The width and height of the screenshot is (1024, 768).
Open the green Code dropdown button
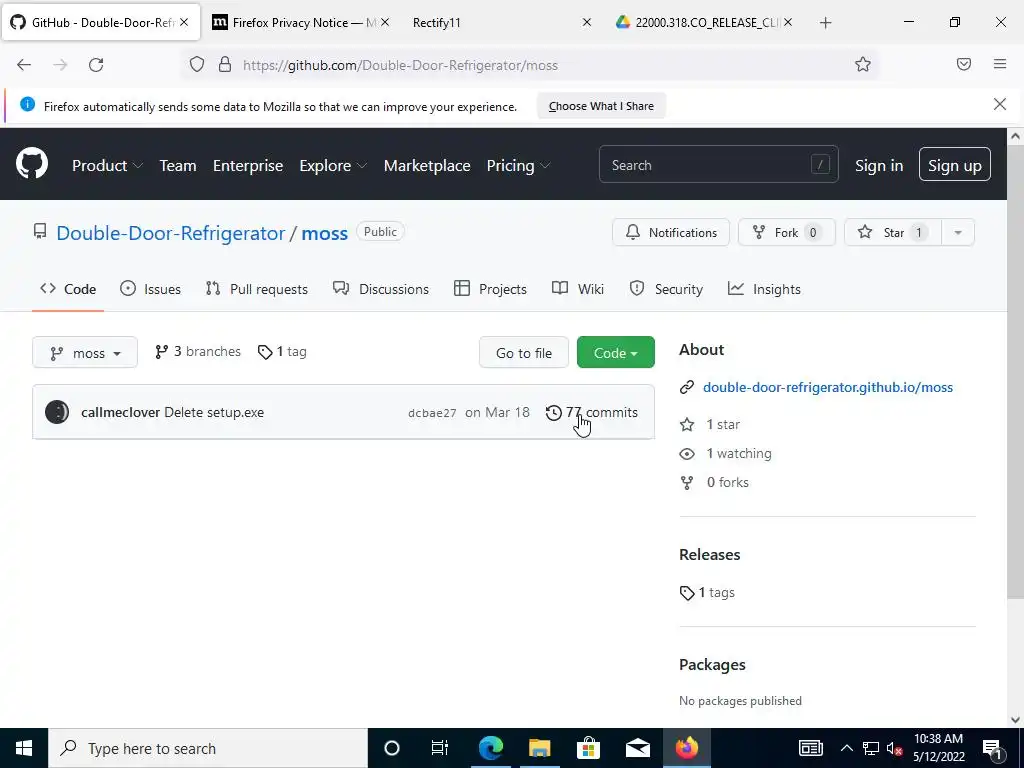tap(615, 353)
